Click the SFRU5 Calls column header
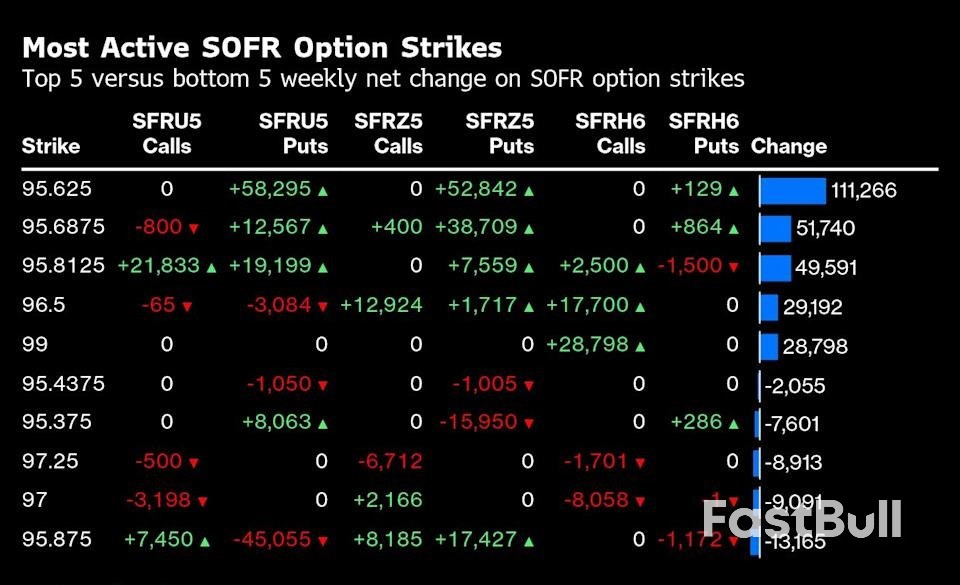 167,134
